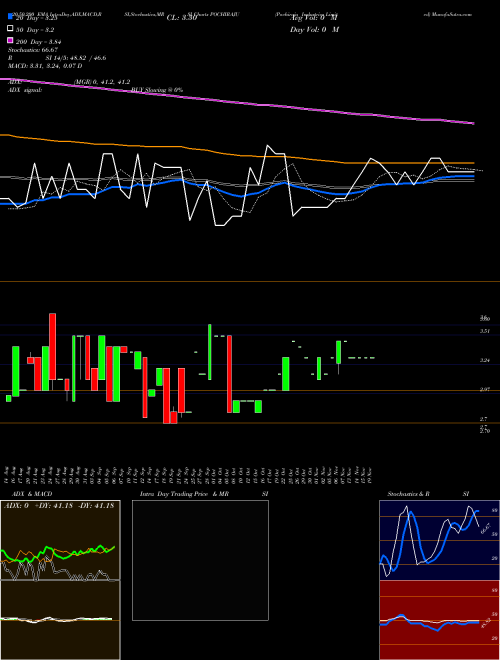Click inside the empty intraday trading price box

click(200, 560)
